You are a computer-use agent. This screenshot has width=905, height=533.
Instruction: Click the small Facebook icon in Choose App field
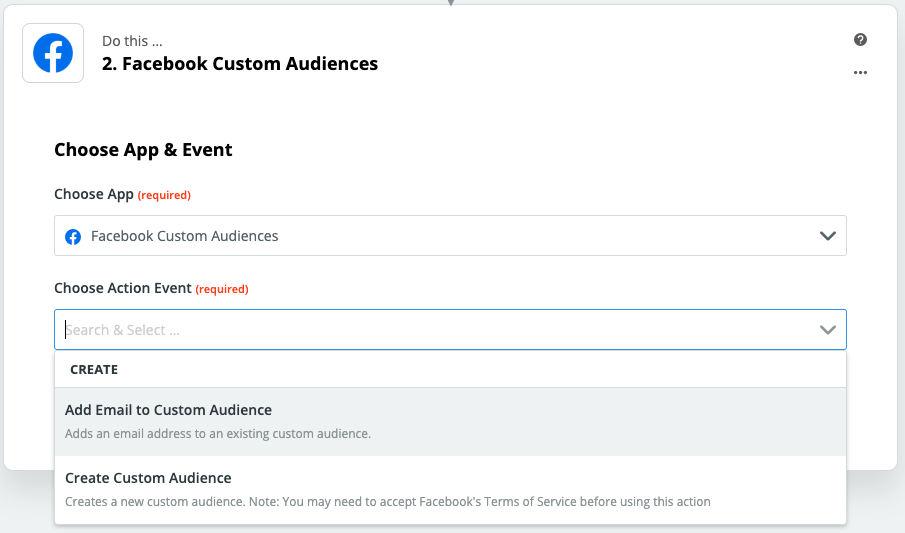(x=73, y=237)
